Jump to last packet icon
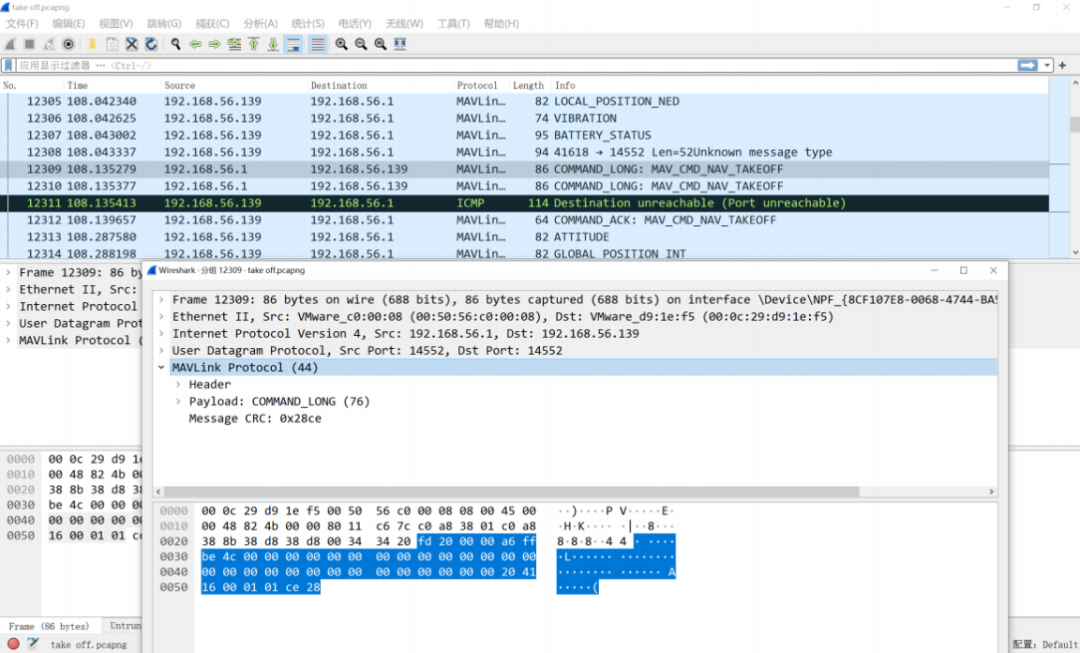This screenshot has height=653, width=1080. (x=273, y=44)
